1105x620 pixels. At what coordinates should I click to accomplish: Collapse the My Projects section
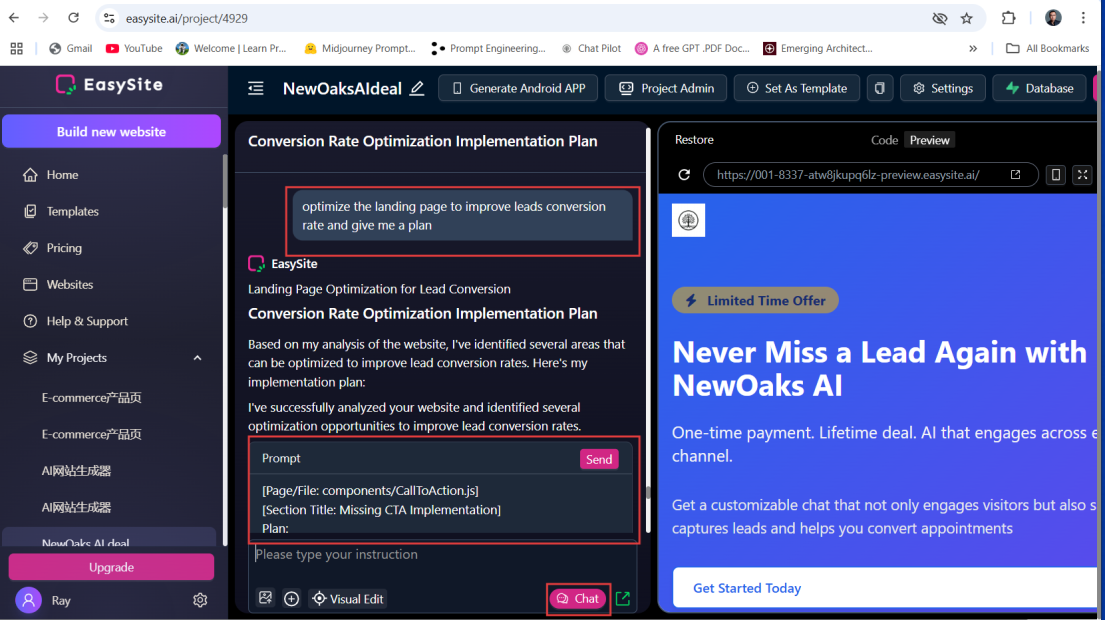click(x=197, y=358)
